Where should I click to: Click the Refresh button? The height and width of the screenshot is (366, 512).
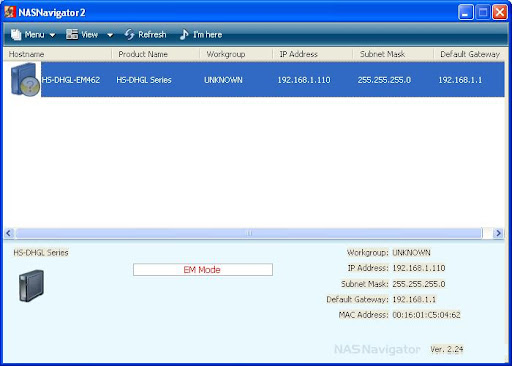point(145,34)
